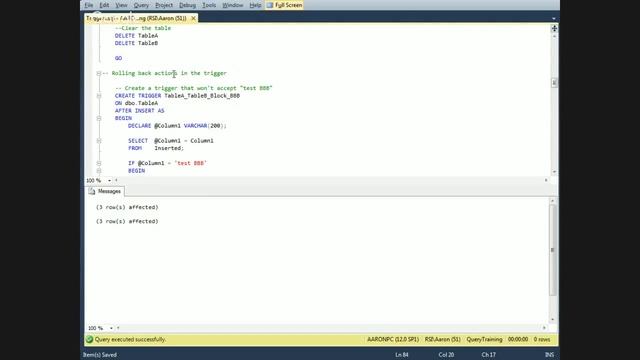The width and height of the screenshot is (640, 360).
Task: Collapse the IF @Column1 statement outline
Action: pyautogui.click(x=99, y=163)
